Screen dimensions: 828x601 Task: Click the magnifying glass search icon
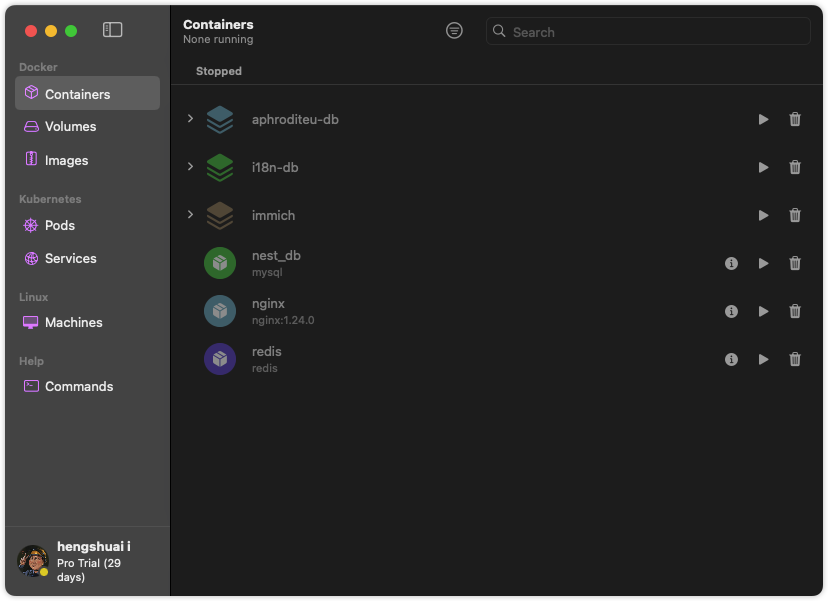click(x=499, y=31)
